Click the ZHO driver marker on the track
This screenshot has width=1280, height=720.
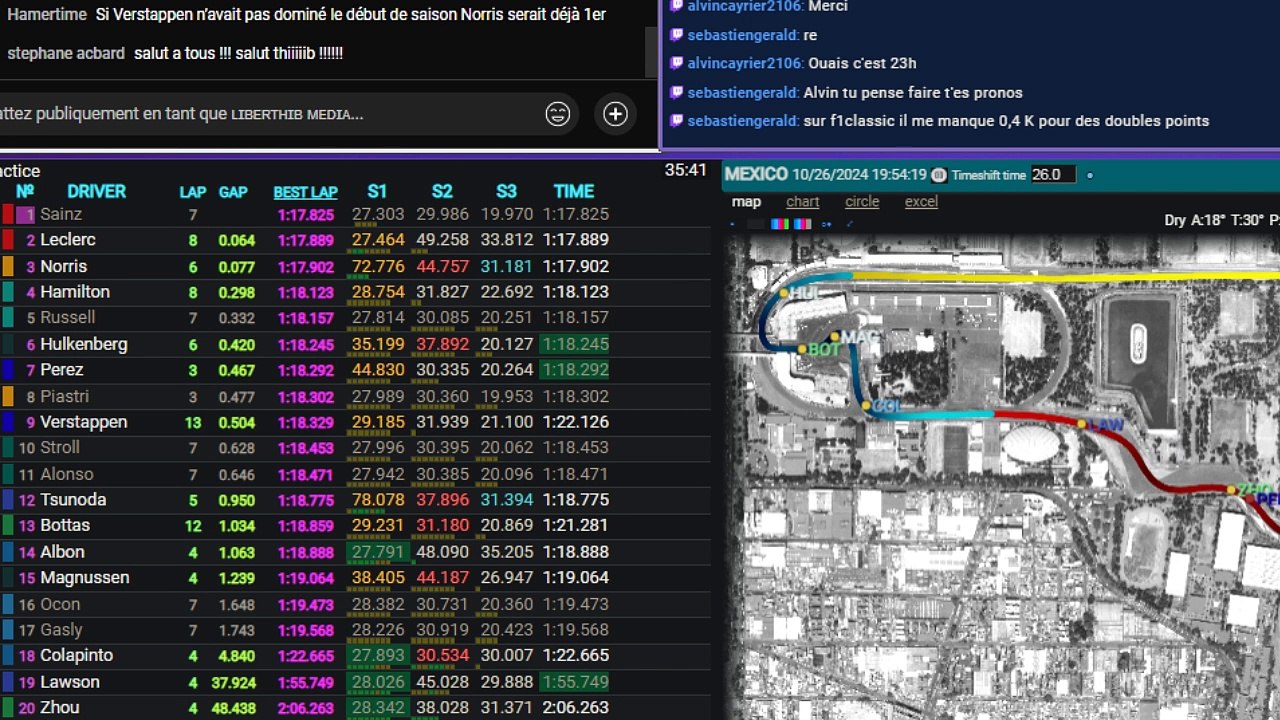[x=1231, y=490]
